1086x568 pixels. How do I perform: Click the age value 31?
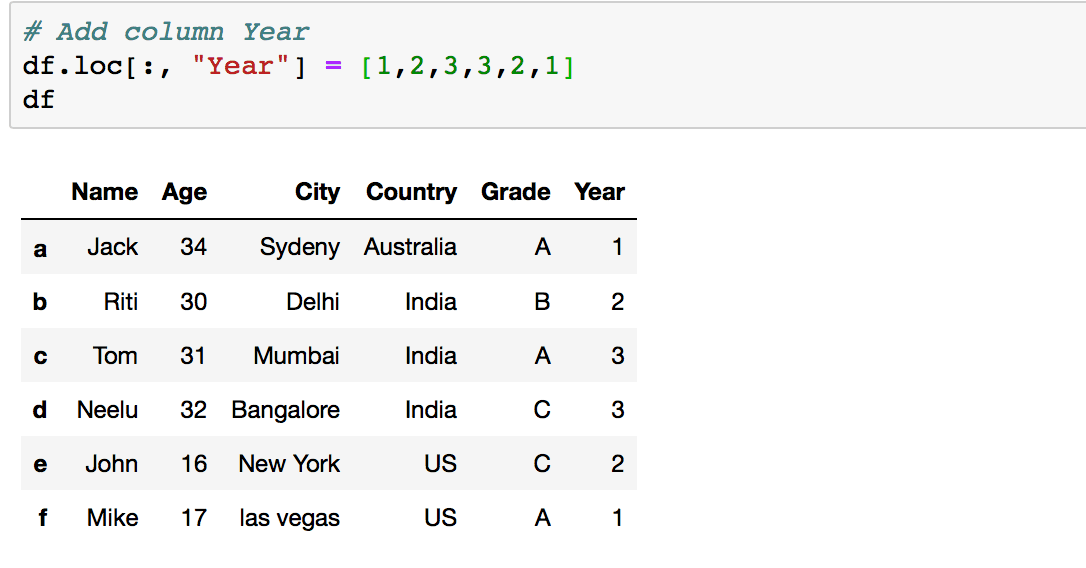193,356
